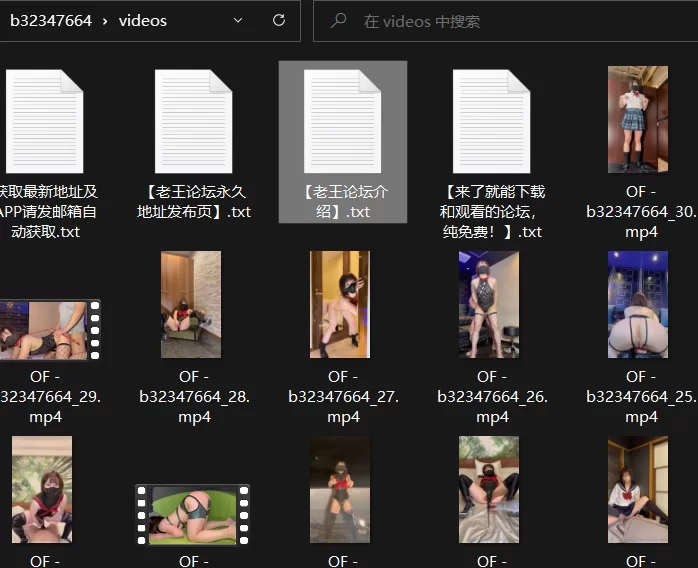Click the 【老王论坛永久地址发布页】.txt name label
The image size is (698, 568).
click(194, 201)
